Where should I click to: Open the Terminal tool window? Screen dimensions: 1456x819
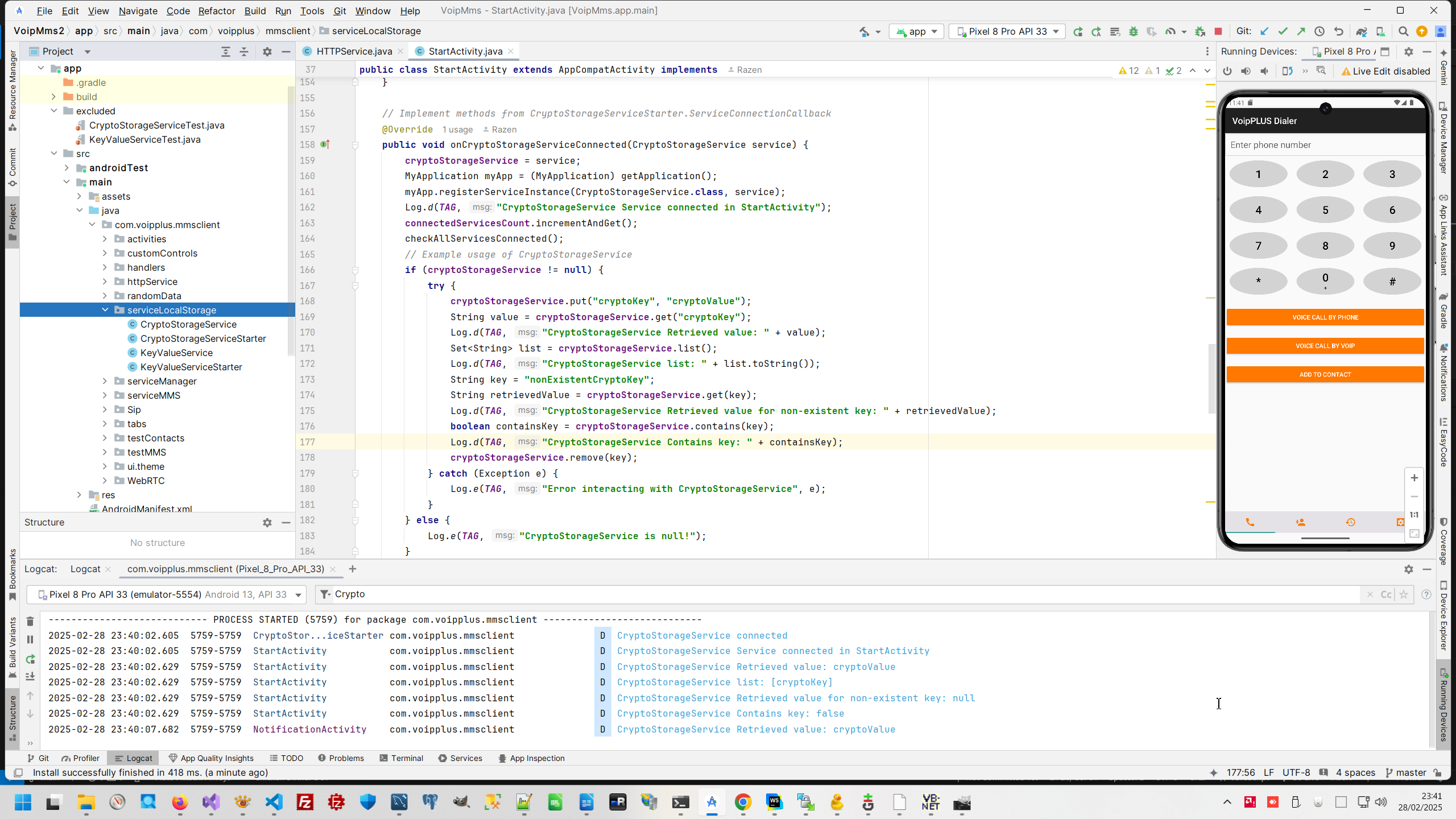click(401, 758)
